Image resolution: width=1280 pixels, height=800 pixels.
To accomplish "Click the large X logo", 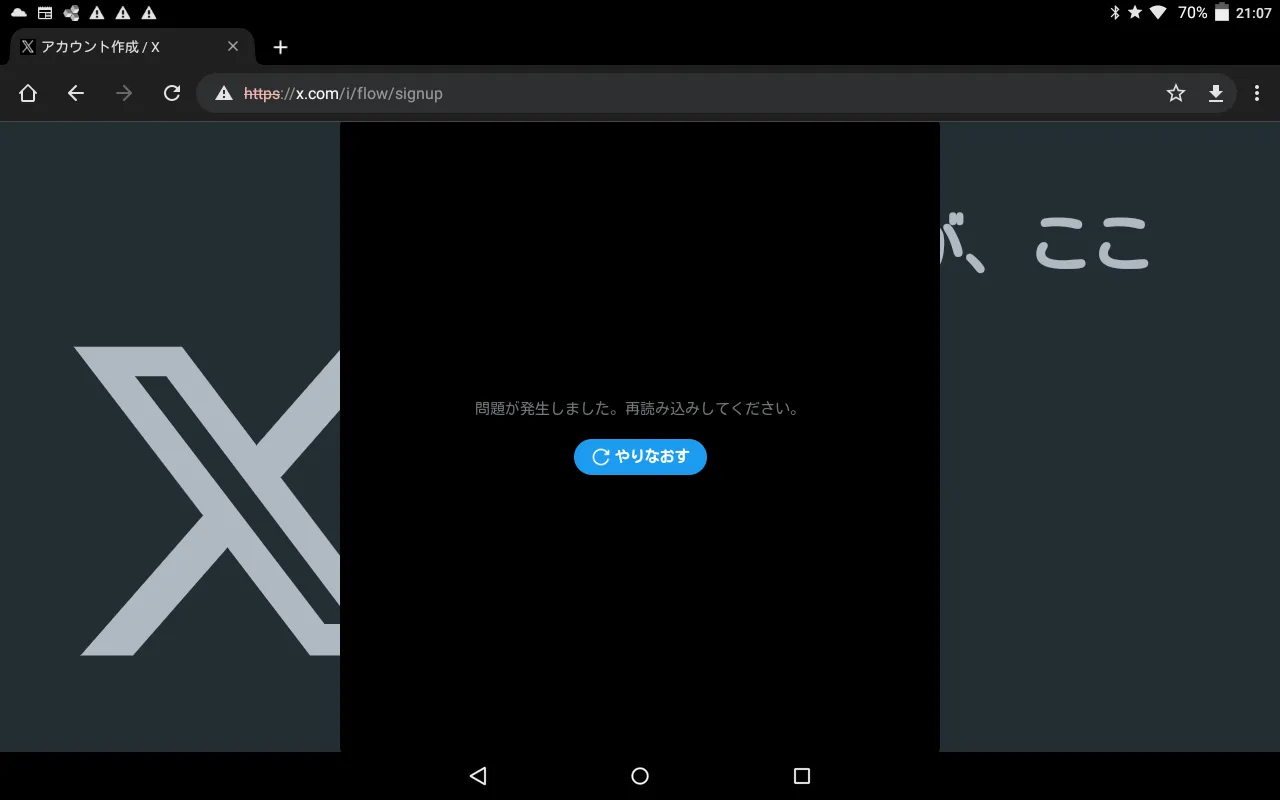I will [x=207, y=501].
